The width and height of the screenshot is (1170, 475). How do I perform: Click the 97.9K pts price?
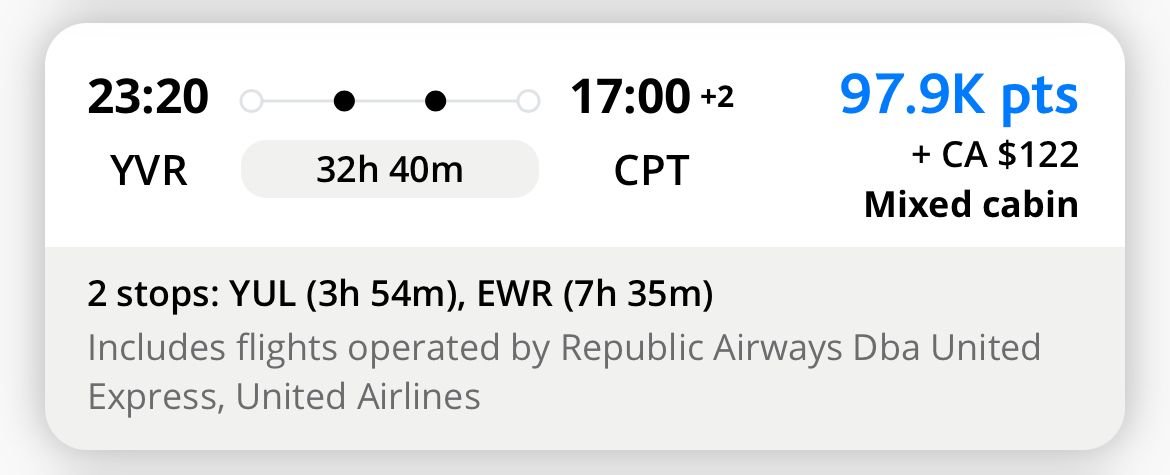(x=959, y=95)
